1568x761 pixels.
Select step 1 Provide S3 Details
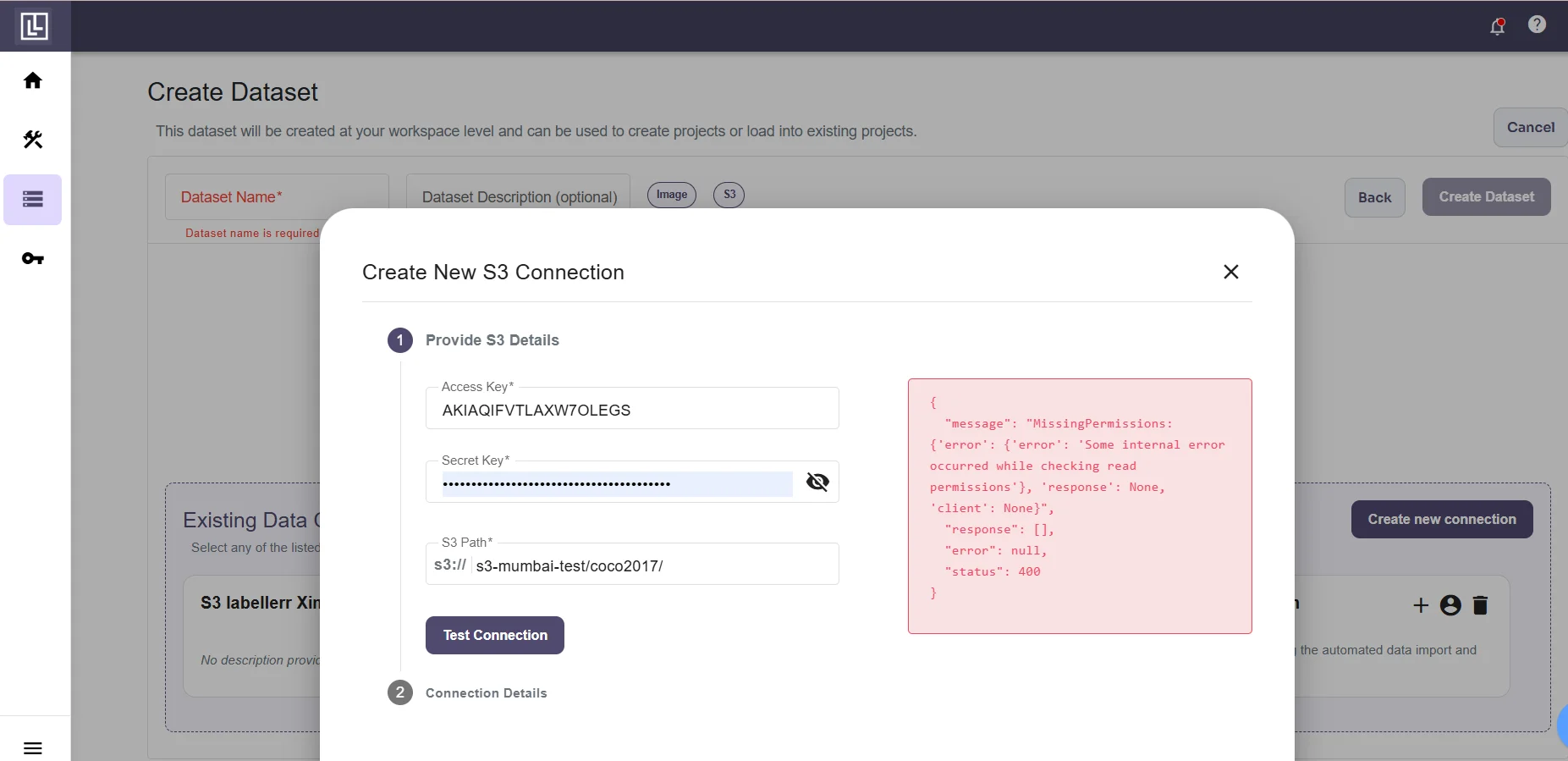tap(473, 340)
